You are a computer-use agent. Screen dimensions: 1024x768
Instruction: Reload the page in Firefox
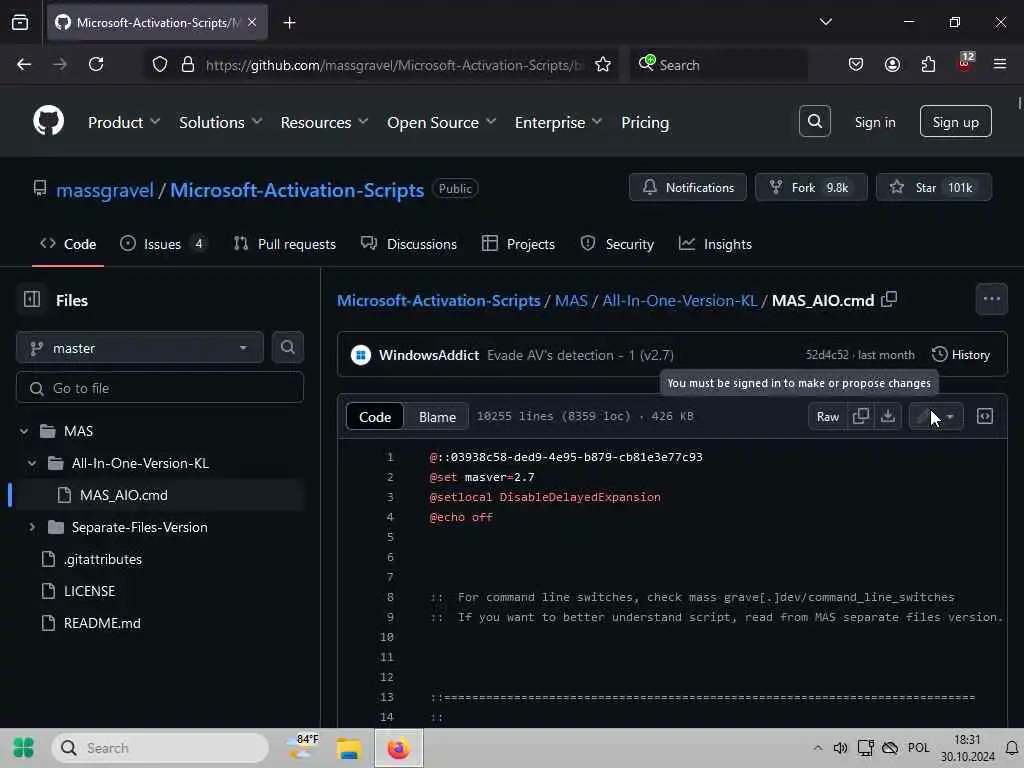click(x=96, y=64)
